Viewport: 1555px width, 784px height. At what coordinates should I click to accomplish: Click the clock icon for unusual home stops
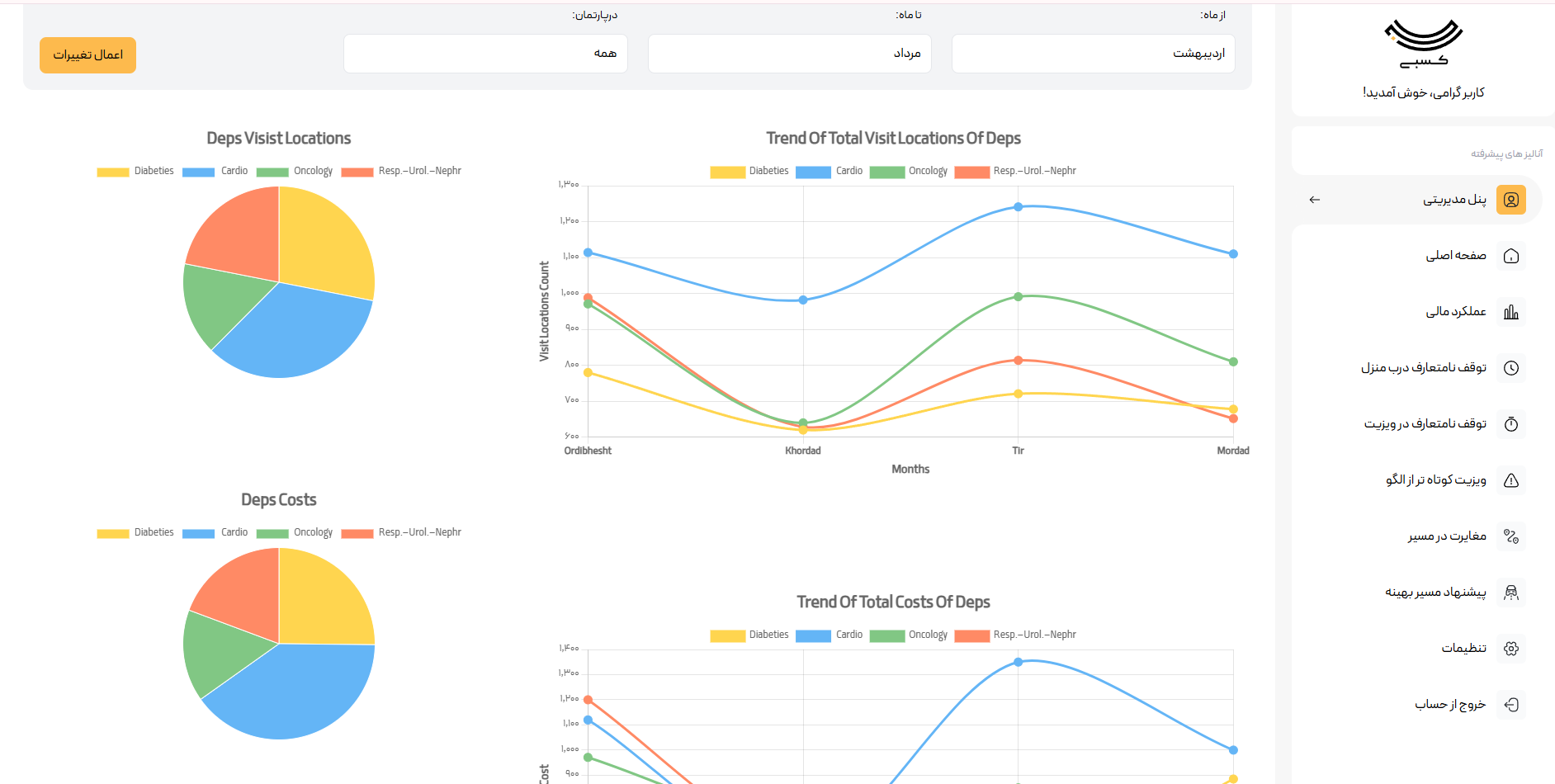[1510, 368]
